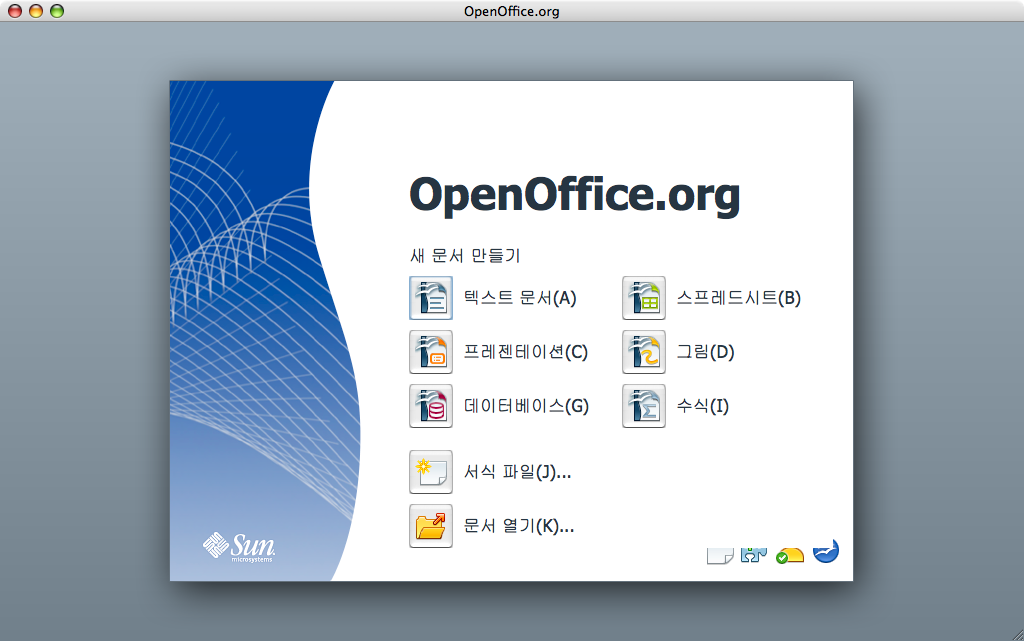Close the OpenOffice.org window with red button
The image size is (1024, 641).
click(15, 11)
